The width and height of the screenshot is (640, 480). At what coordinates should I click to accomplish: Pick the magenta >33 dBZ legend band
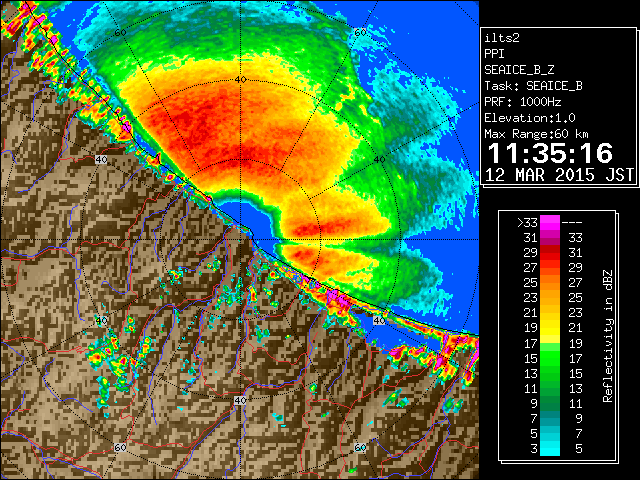click(550, 222)
